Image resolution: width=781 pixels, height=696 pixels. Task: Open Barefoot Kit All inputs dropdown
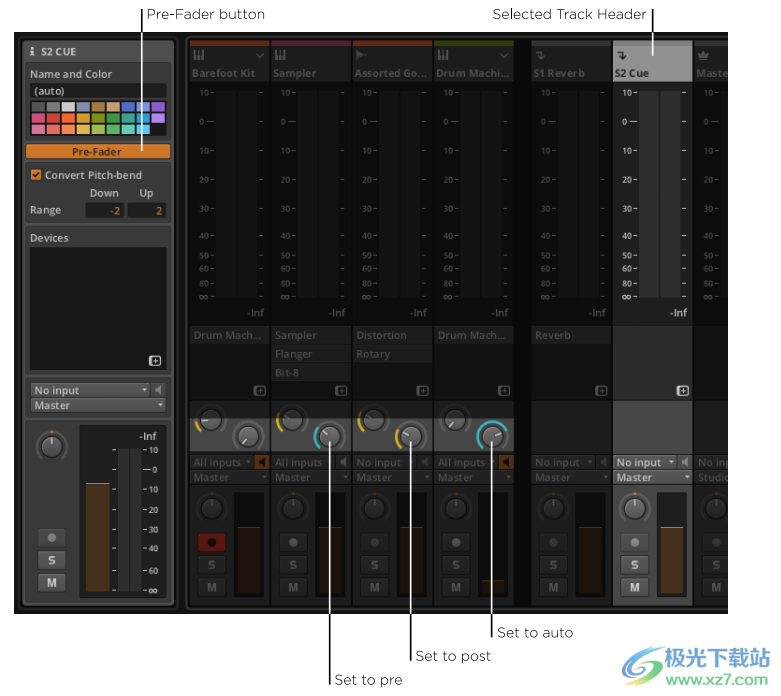pyautogui.click(x=222, y=463)
